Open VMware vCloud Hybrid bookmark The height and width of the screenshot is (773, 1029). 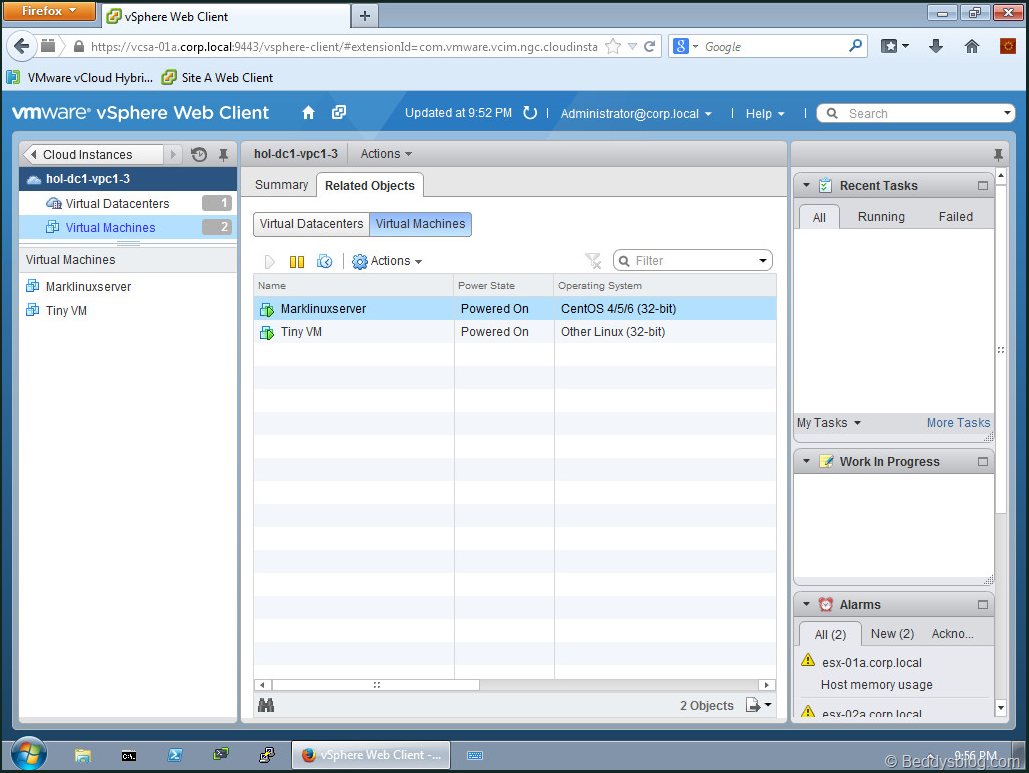(79, 77)
